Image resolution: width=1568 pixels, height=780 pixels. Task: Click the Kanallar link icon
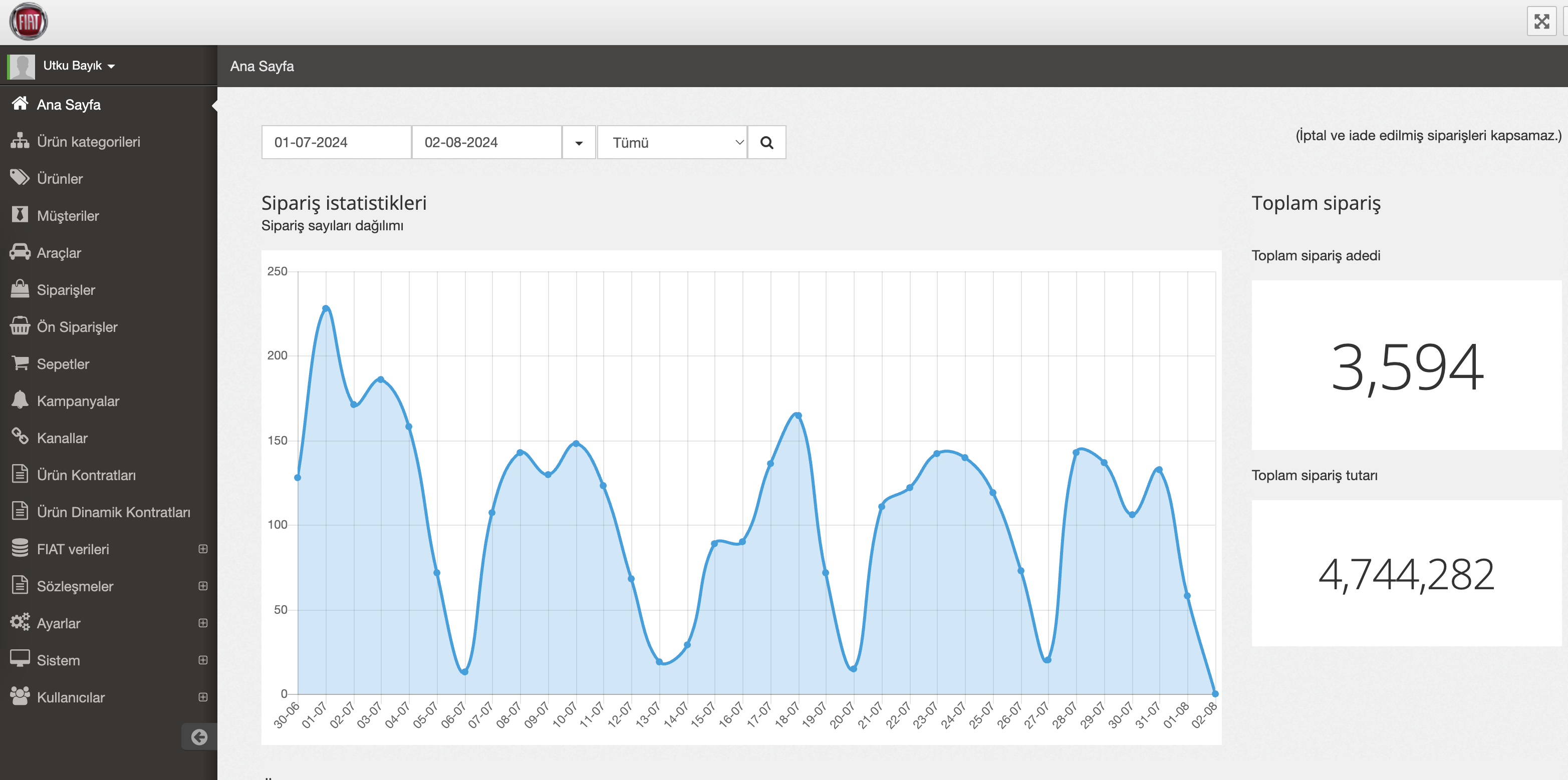pyautogui.click(x=20, y=436)
